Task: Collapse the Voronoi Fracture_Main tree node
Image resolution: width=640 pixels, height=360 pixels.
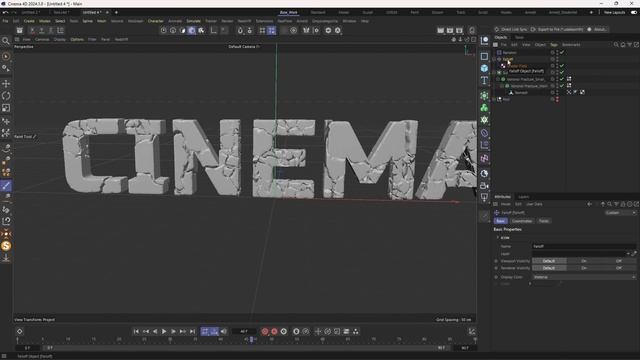Action: tap(502, 86)
